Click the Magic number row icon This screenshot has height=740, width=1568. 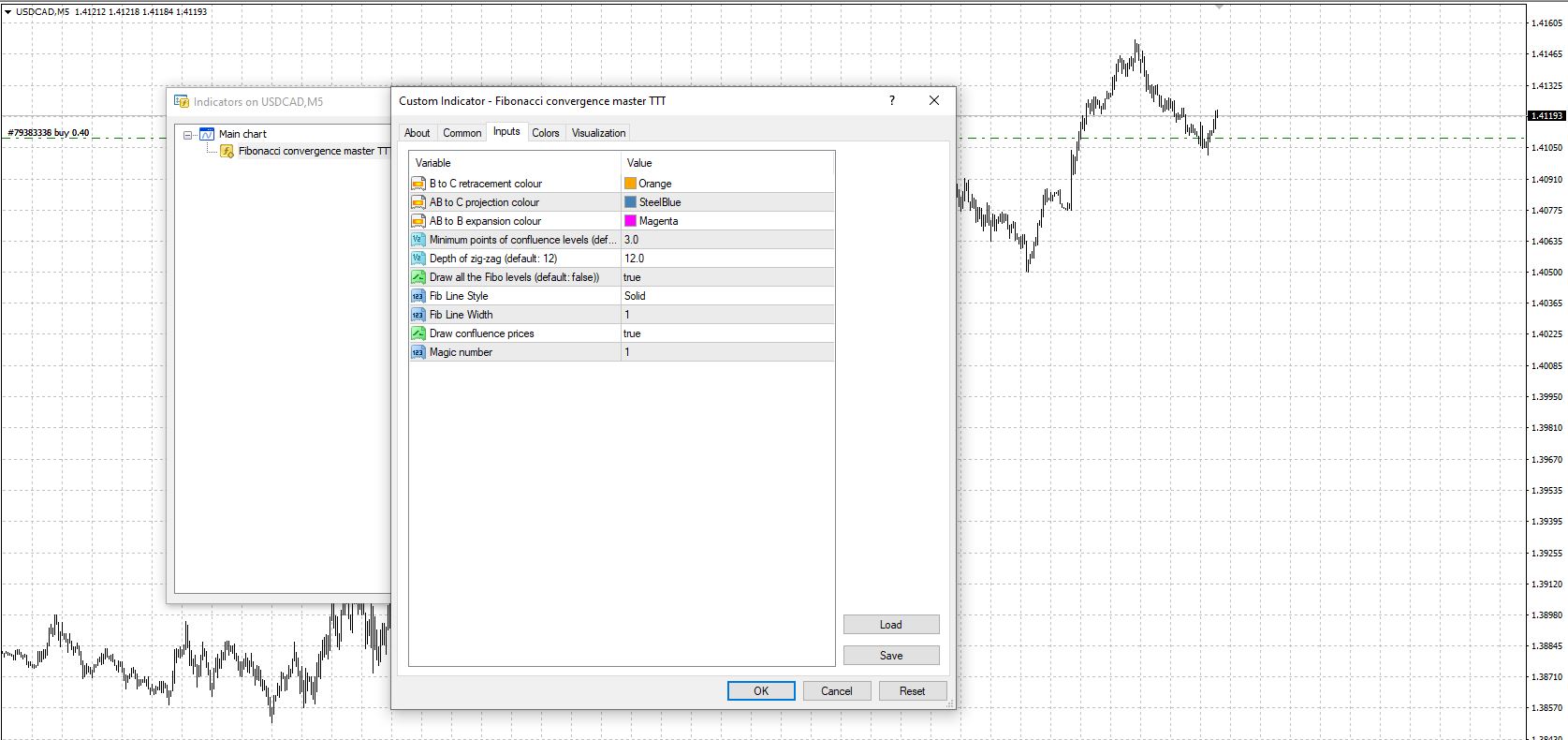[418, 352]
